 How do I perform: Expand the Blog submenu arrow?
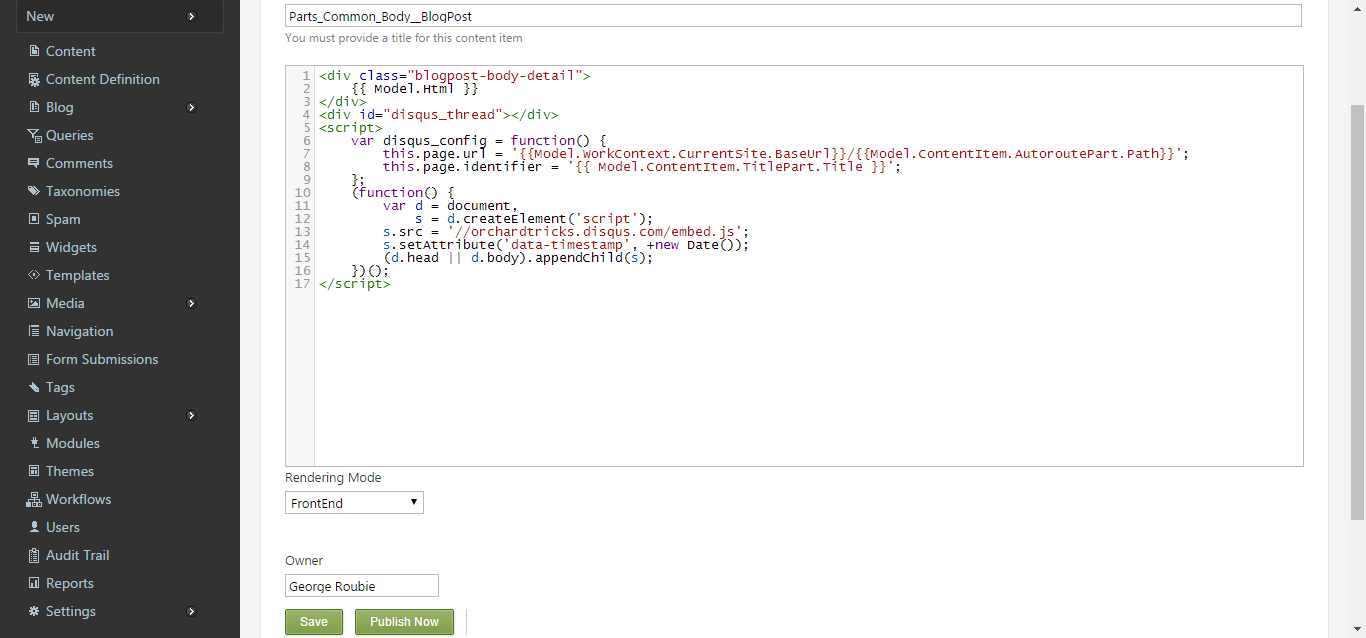[x=191, y=107]
